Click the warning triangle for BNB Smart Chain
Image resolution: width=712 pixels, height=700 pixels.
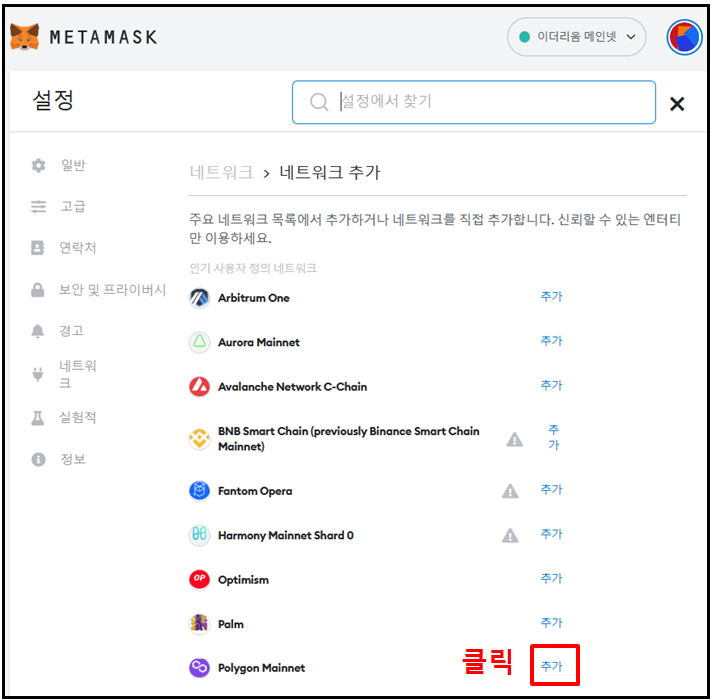pyautogui.click(x=514, y=439)
